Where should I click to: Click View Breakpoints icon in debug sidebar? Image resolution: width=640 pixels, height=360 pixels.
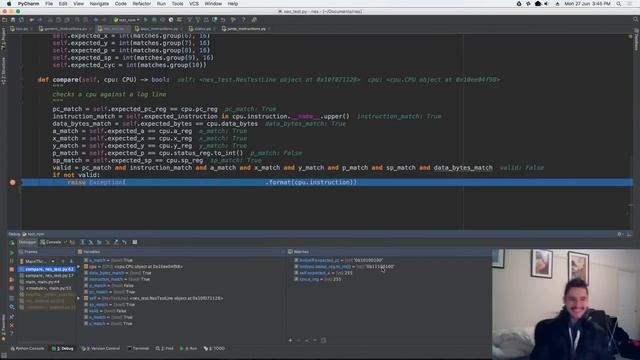pyautogui.click(x=12, y=280)
